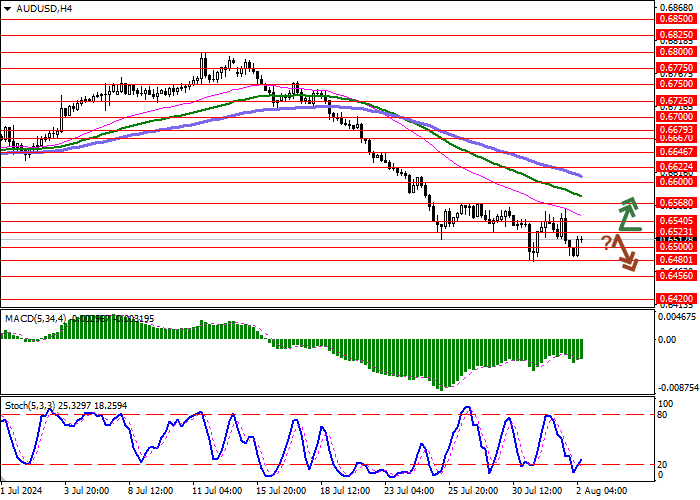700x500 pixels.
Task: Click the -0.008754 MACD axis value
Action: 679,388
